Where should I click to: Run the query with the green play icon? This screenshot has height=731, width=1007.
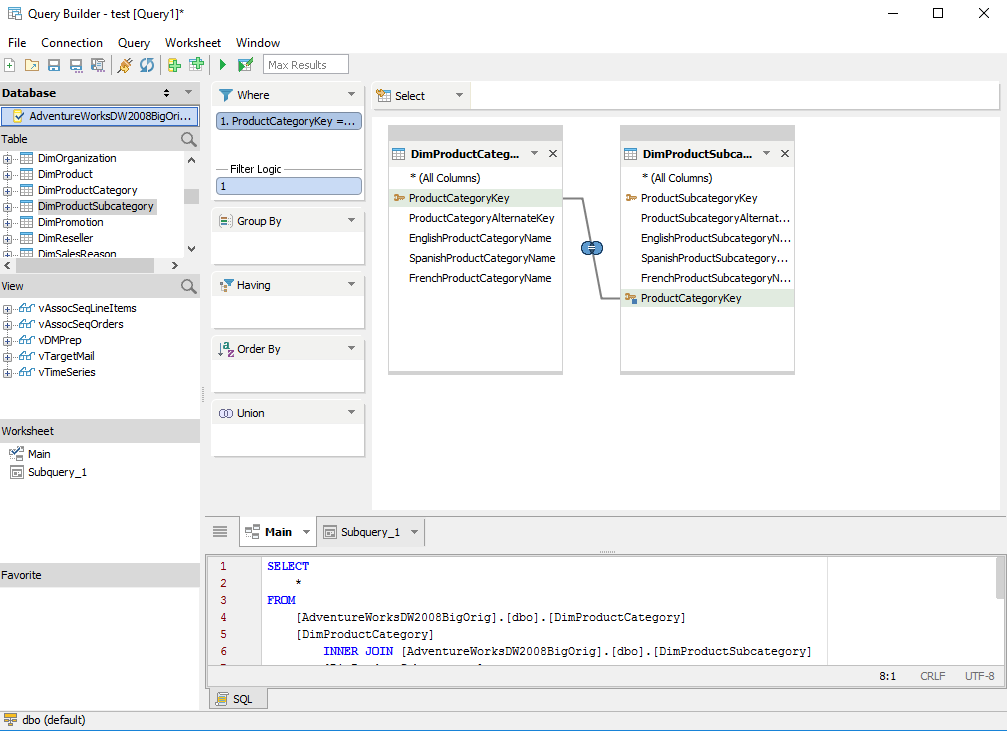click(x=222, y=64)
